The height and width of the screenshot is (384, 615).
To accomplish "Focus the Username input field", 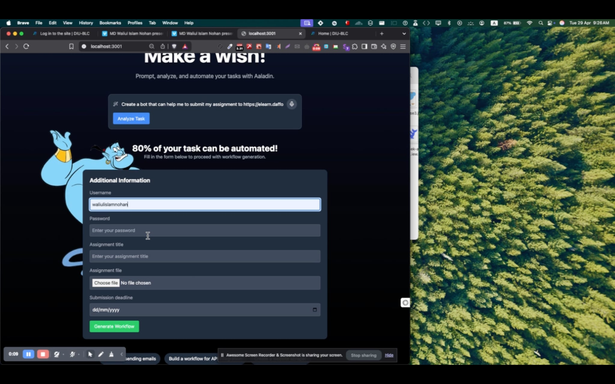I will coord(205,204).
